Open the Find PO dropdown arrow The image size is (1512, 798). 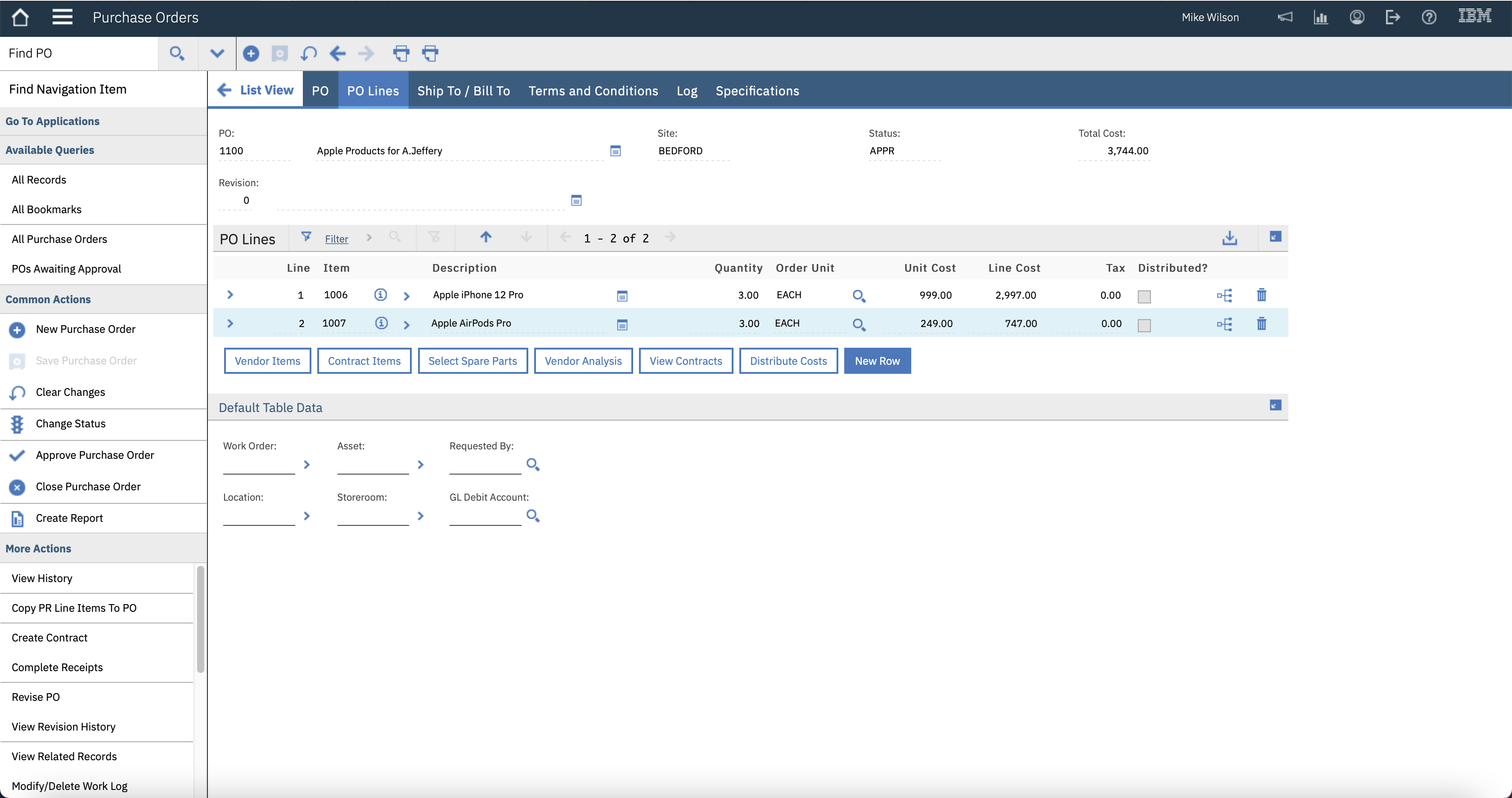[x=217, y=54]
